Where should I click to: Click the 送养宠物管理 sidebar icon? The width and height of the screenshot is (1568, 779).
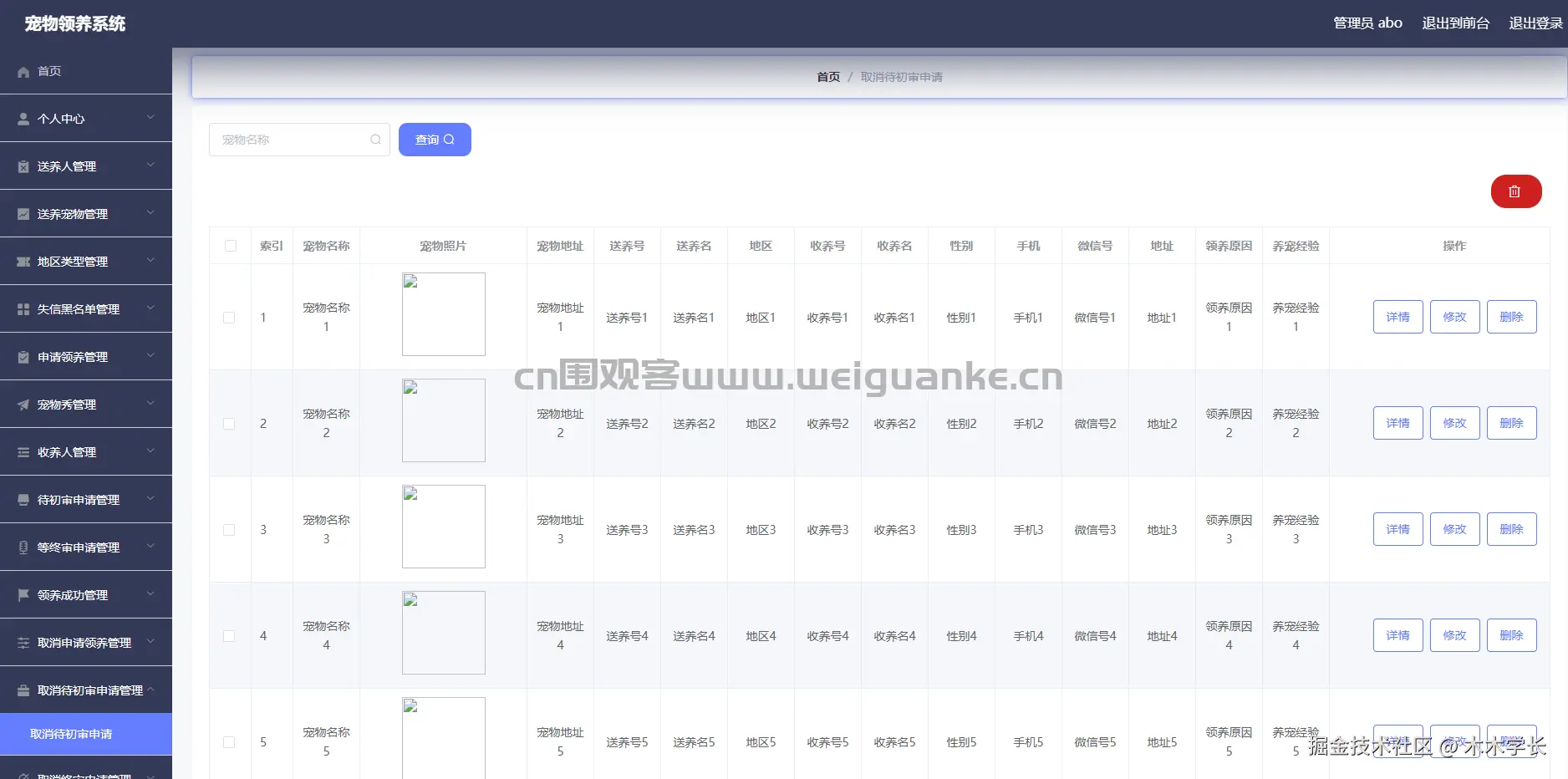pyautogui.click(x=23, y=215)
